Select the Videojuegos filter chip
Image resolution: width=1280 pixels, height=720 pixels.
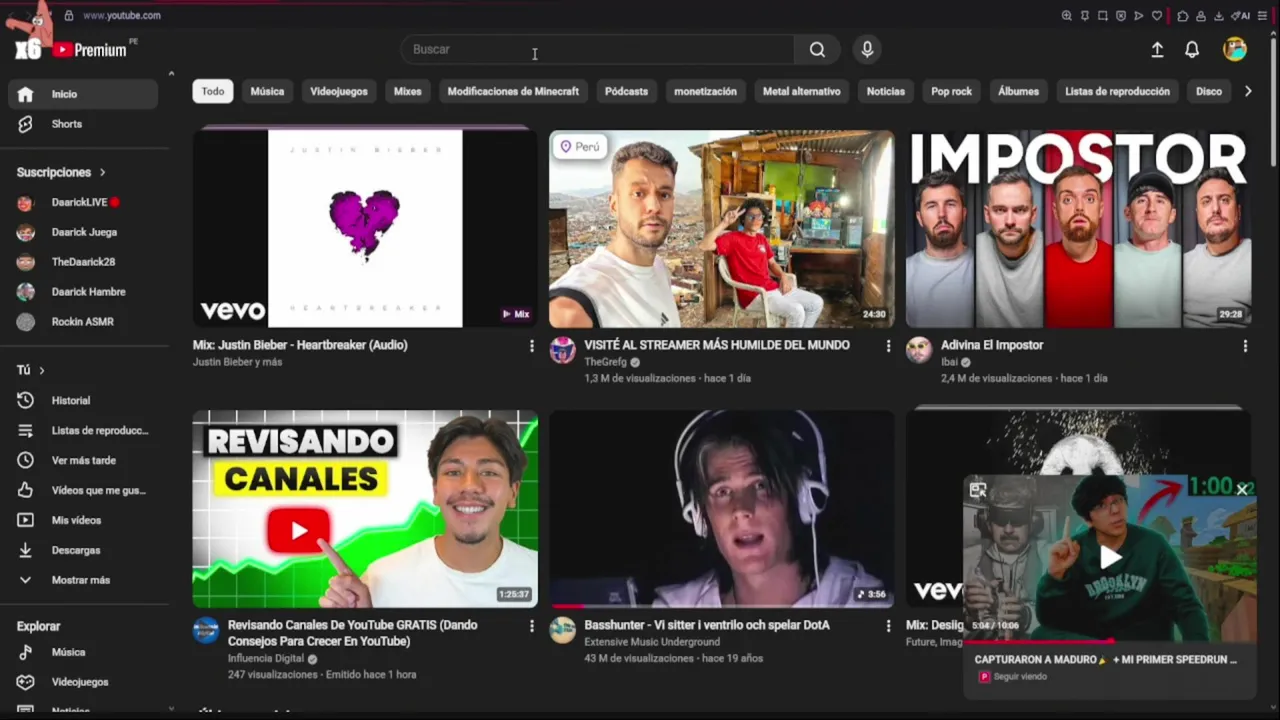coord(339,91)
